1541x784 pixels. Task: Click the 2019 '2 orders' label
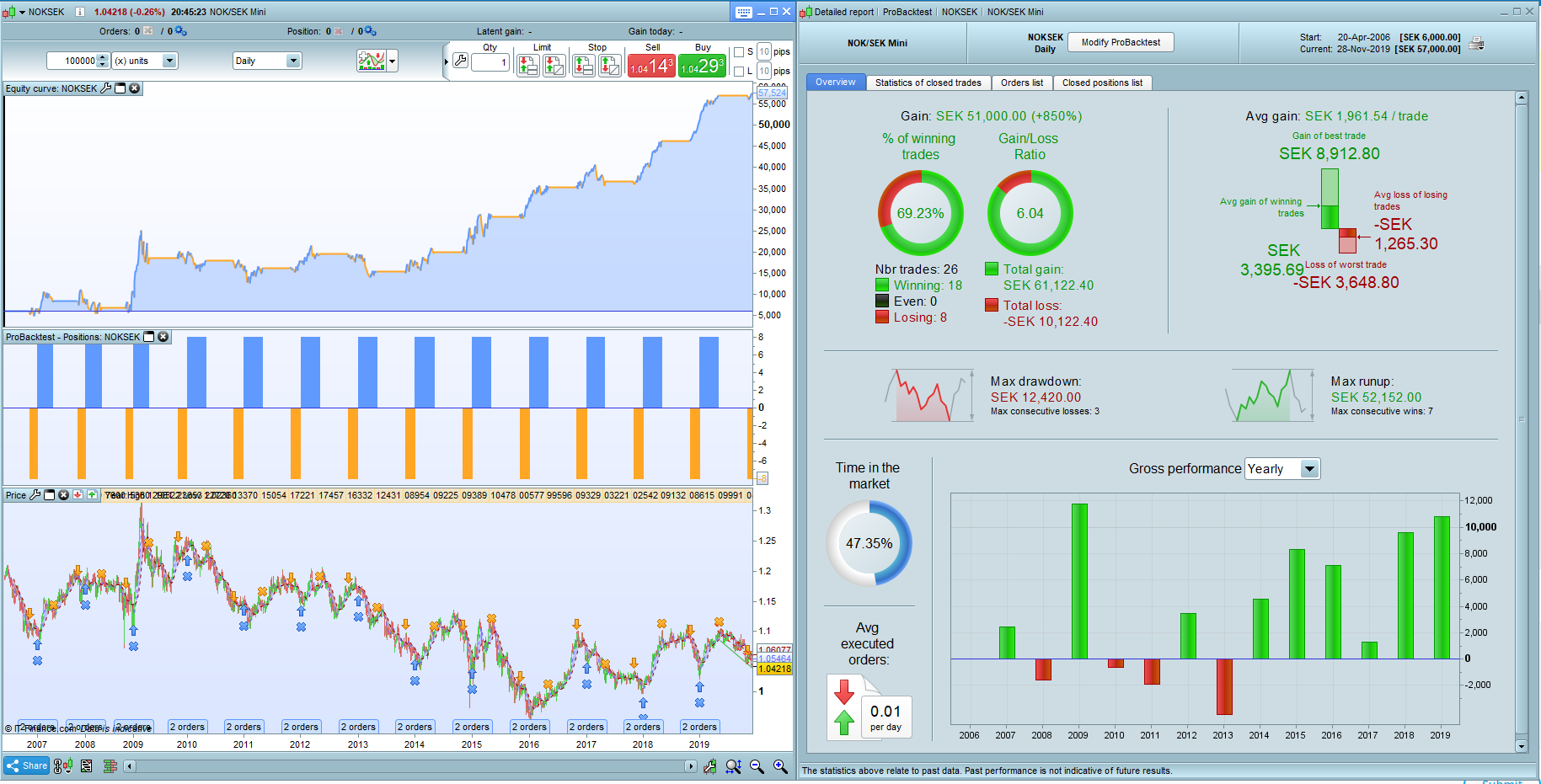699,727
